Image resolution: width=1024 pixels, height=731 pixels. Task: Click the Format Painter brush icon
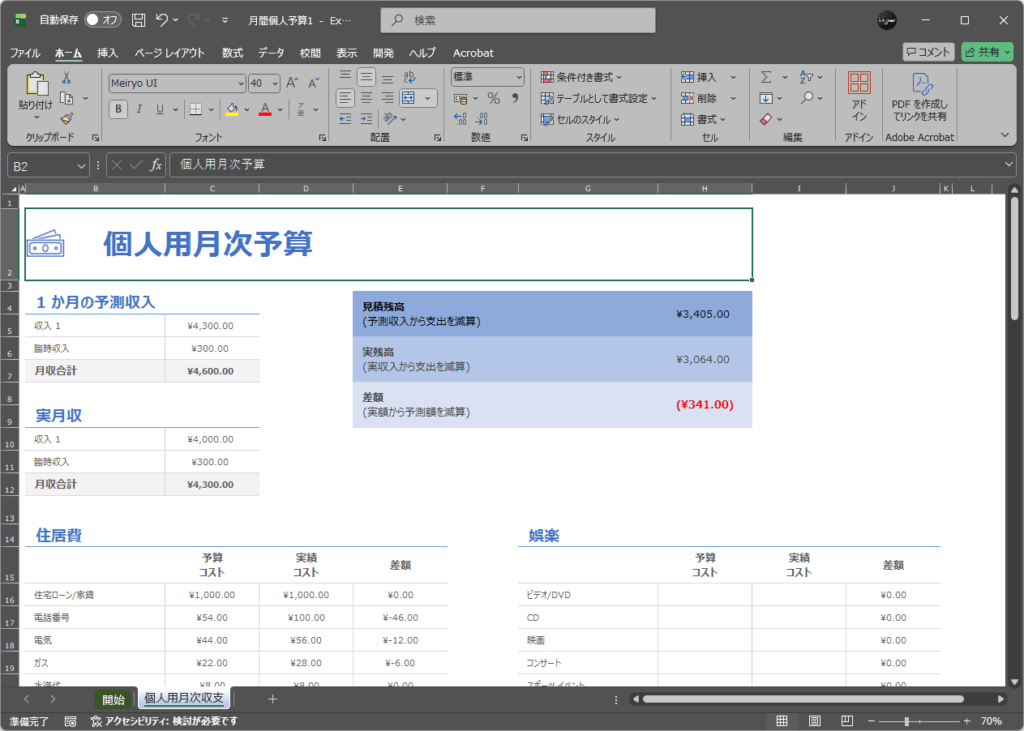click(x=66, y=118)
